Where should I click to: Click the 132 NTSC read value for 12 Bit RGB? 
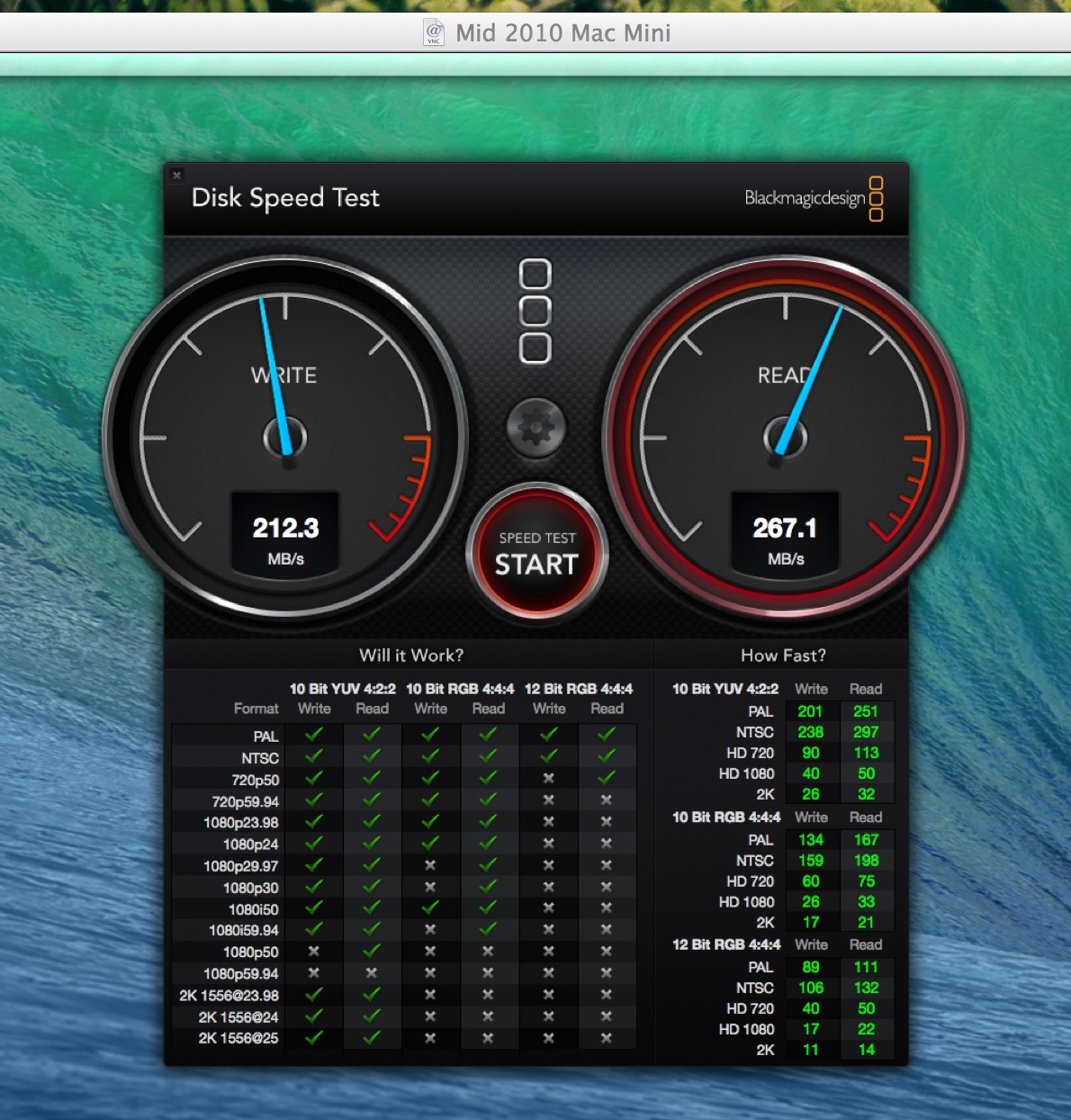pyautogui.click(x=866, y=988)
